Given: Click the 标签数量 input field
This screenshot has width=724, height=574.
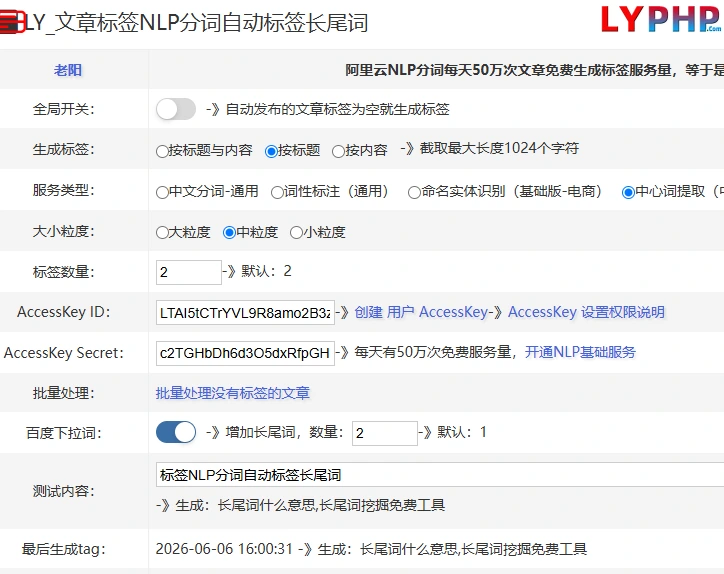Looking at the screenshot, I should (x=189, y=272).
